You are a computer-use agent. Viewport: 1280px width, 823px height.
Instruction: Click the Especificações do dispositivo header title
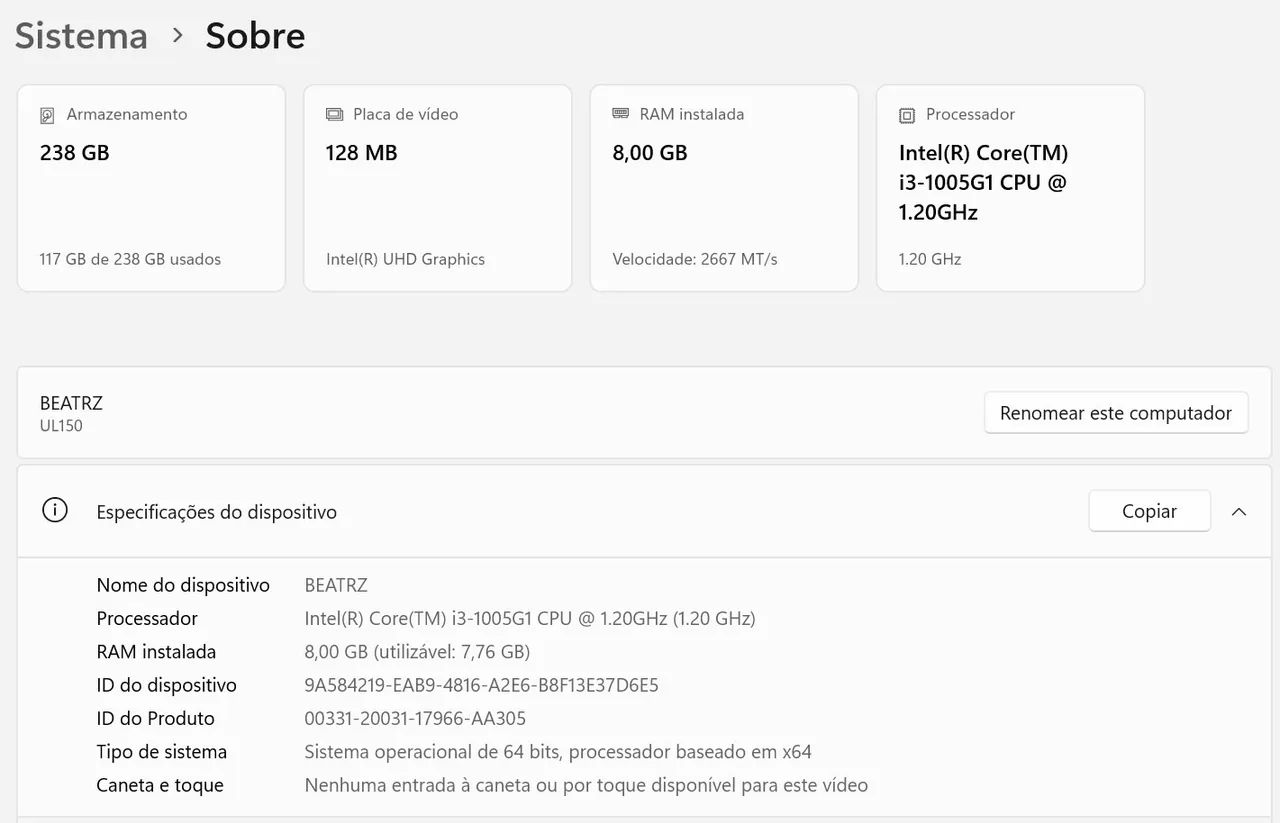pyautogui.click(x=216, y=512)
